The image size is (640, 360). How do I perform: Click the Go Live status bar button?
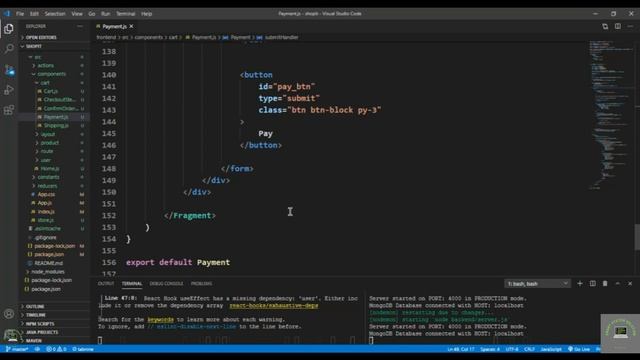579,349
